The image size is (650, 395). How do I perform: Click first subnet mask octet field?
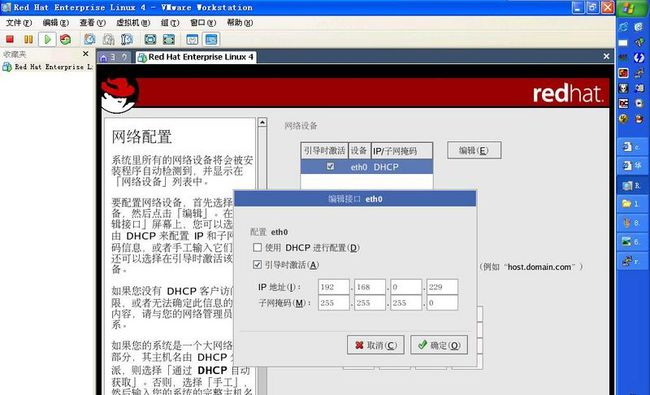pyautogui.click(x=334, y=303)
